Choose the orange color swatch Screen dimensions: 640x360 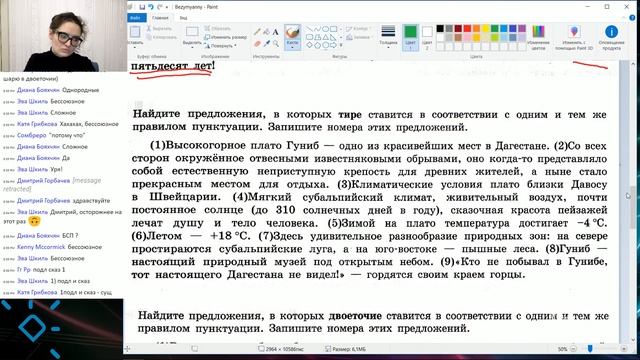tap(476, 29)
